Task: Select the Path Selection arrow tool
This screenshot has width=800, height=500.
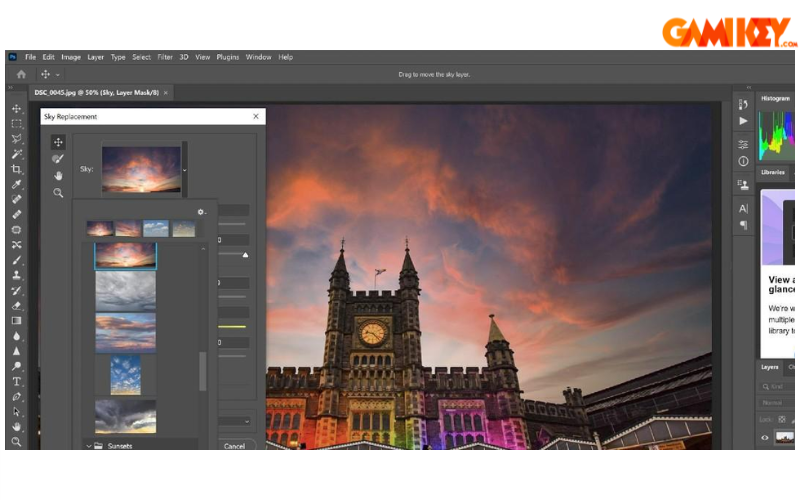Action: (x=16, y=411)
